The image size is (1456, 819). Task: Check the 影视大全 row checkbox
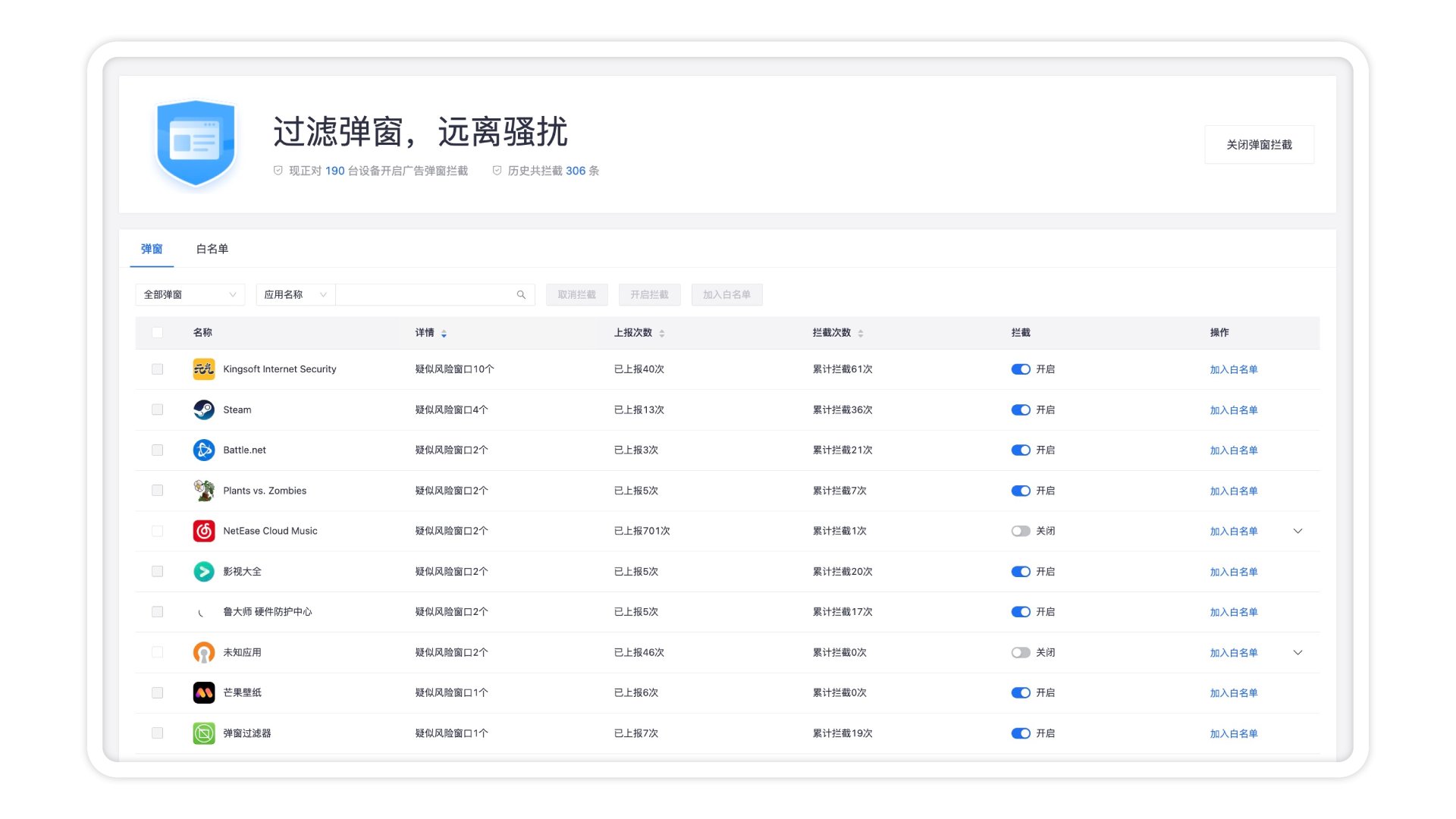[x=157, y=571]
